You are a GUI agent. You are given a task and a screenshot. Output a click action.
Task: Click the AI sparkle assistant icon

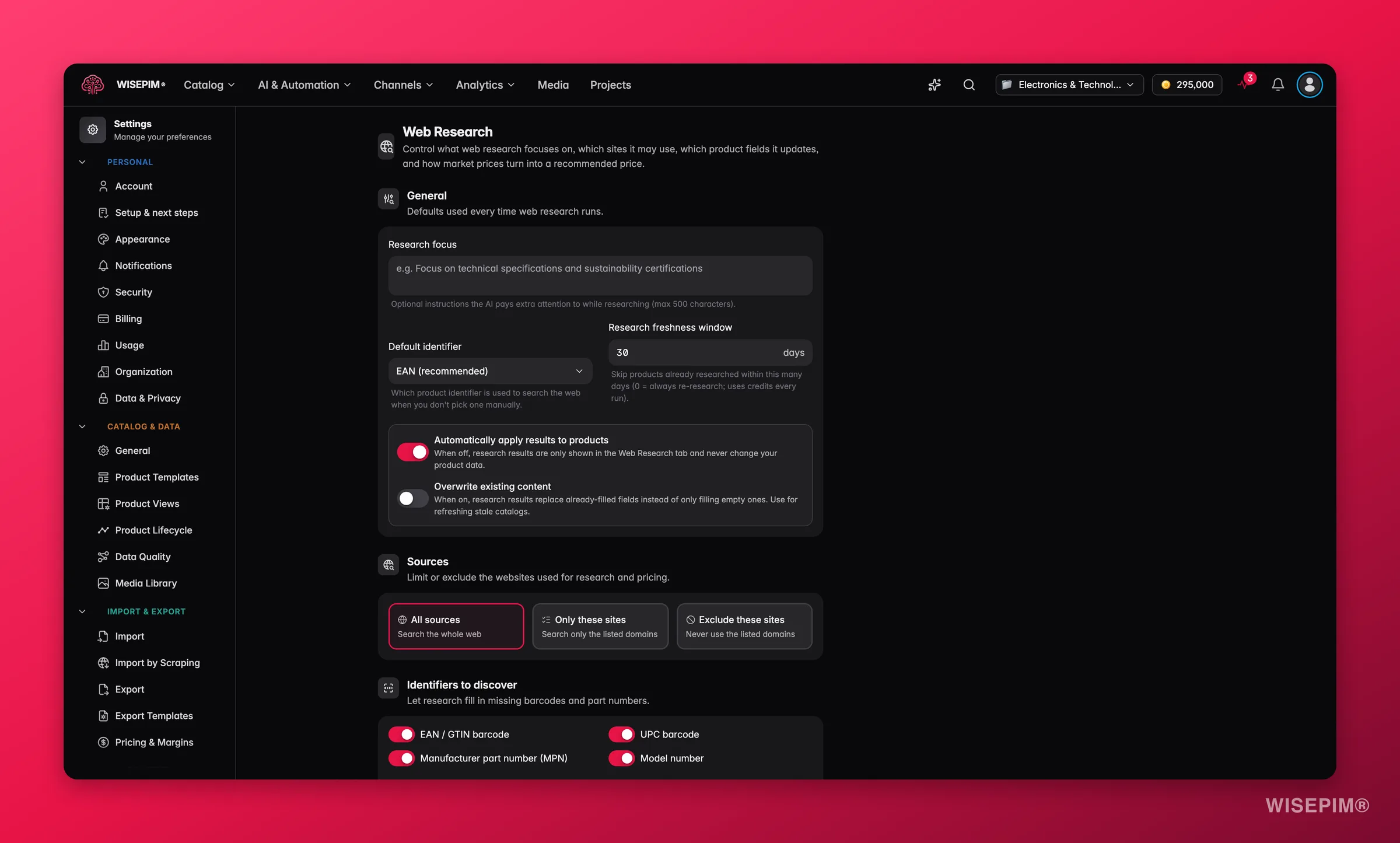tap(935, 85)
